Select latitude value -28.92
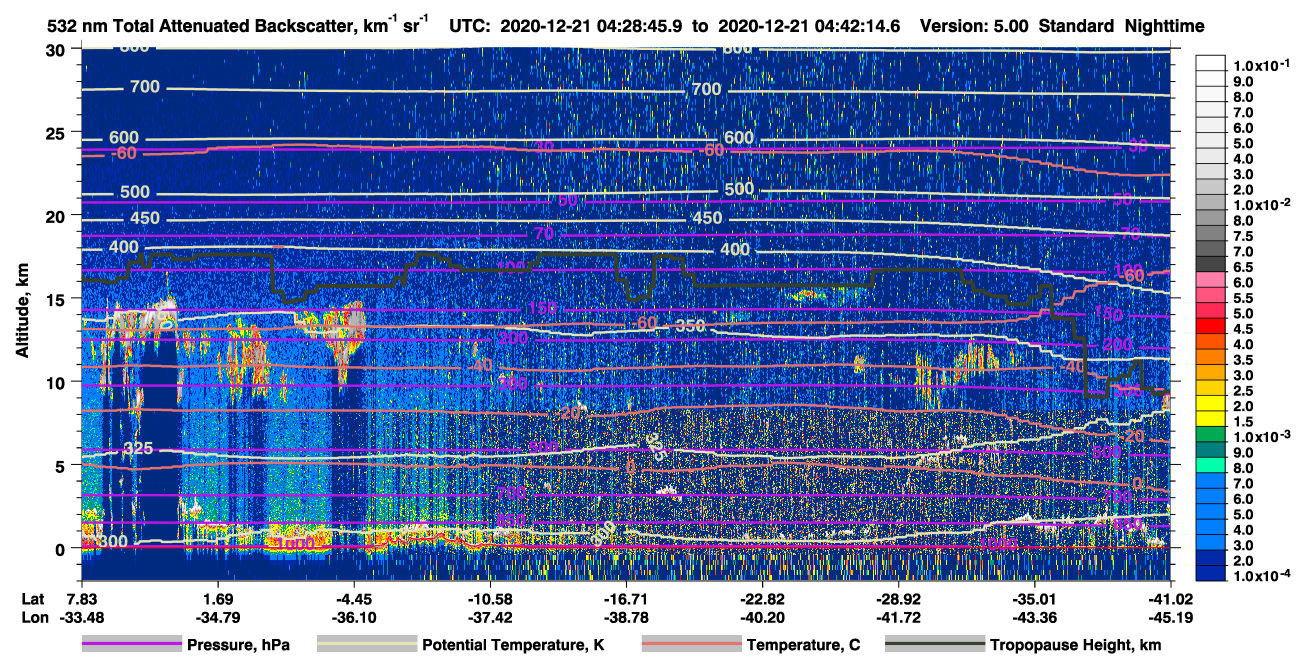1300x667 pixels. (x=898, y=599)
